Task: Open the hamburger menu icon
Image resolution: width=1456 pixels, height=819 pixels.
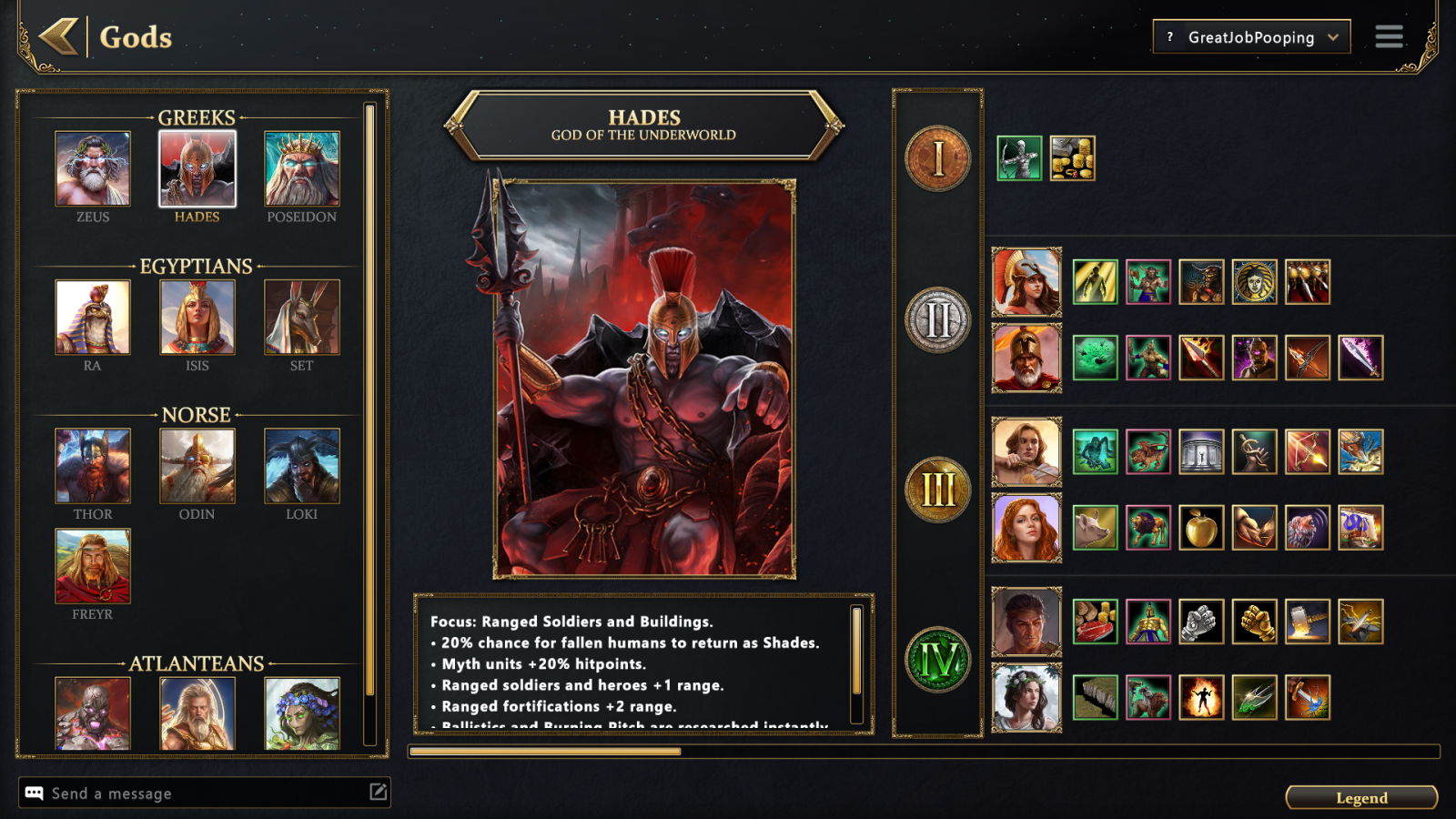Action: [x=1389, y=36]
